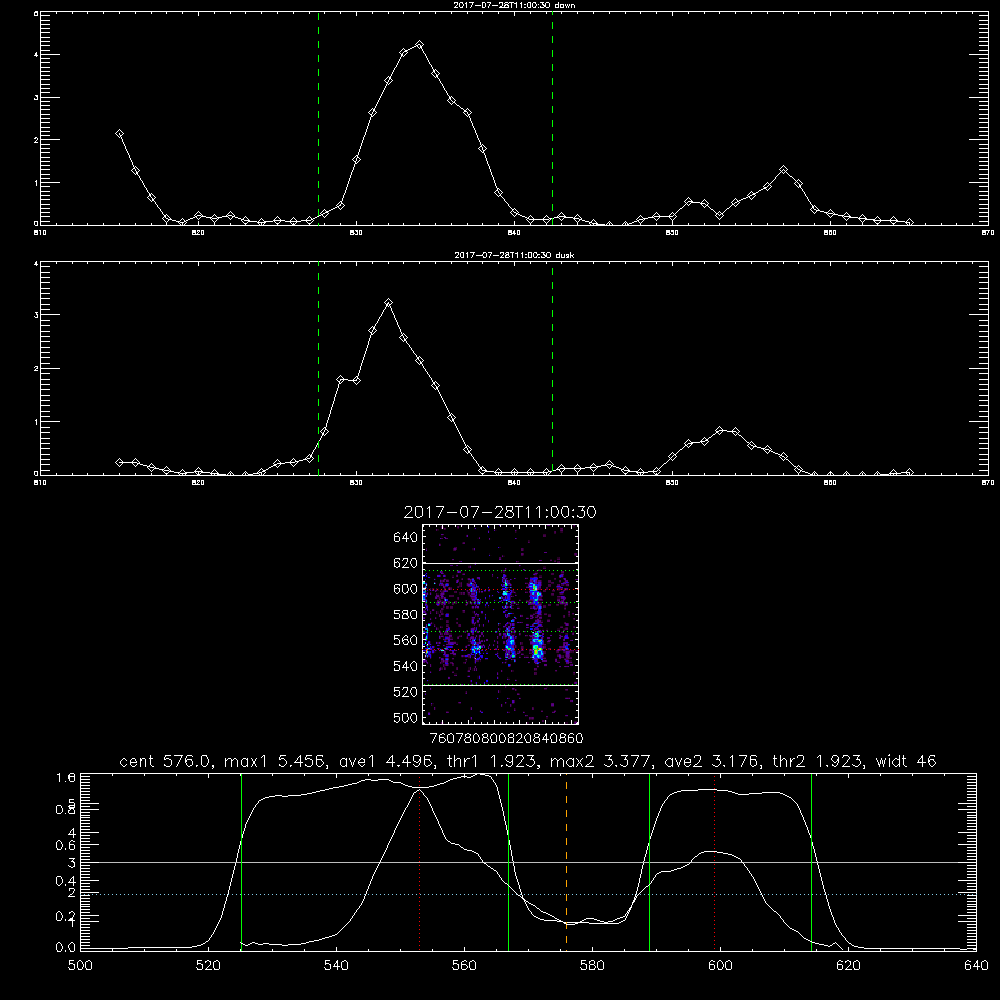Select the 'thr1 1.923' value

(x=494, y=761)
